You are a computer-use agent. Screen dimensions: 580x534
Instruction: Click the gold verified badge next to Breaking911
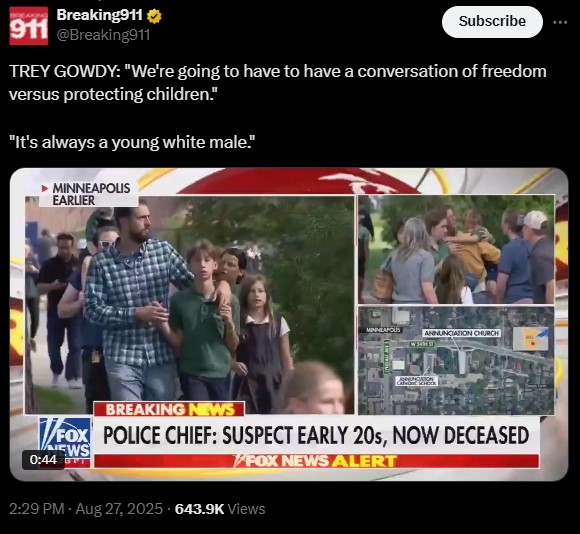(x=154, y=16)
